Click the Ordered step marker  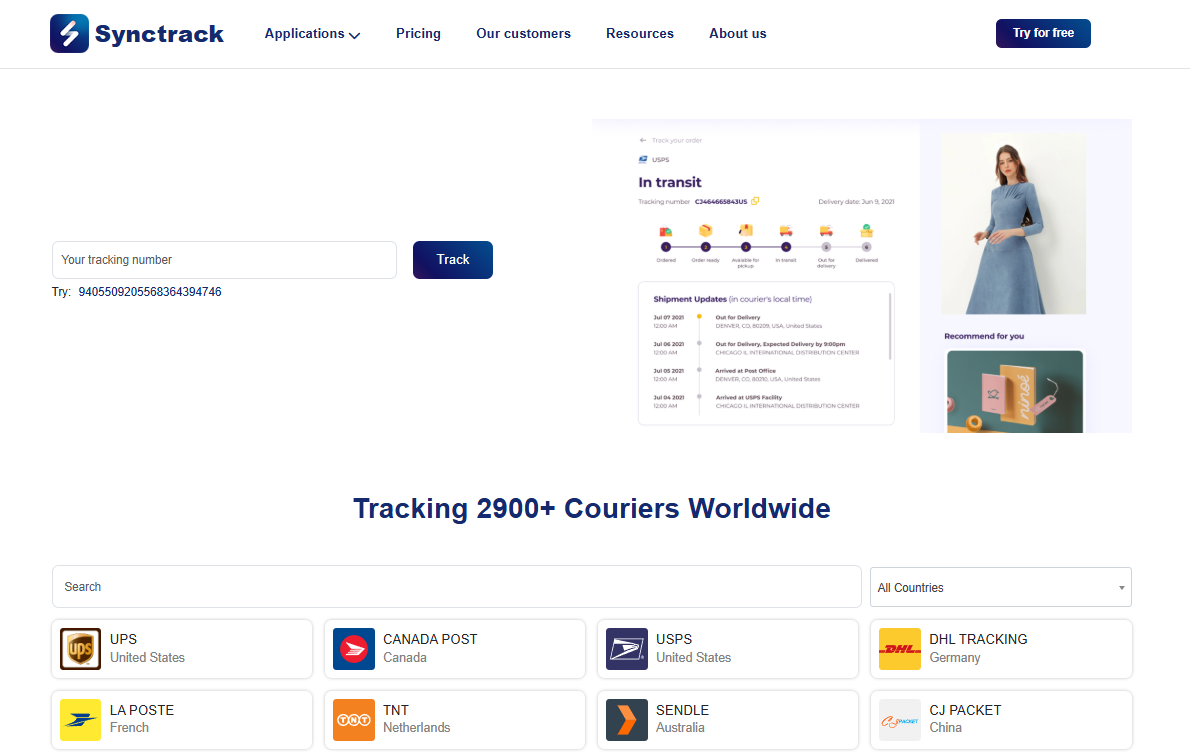666,247
